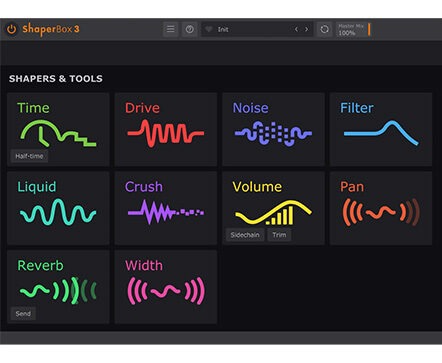442x363 pixels.
Task: Add the Noise shaper waveform icon
Action: click(273, 133)
